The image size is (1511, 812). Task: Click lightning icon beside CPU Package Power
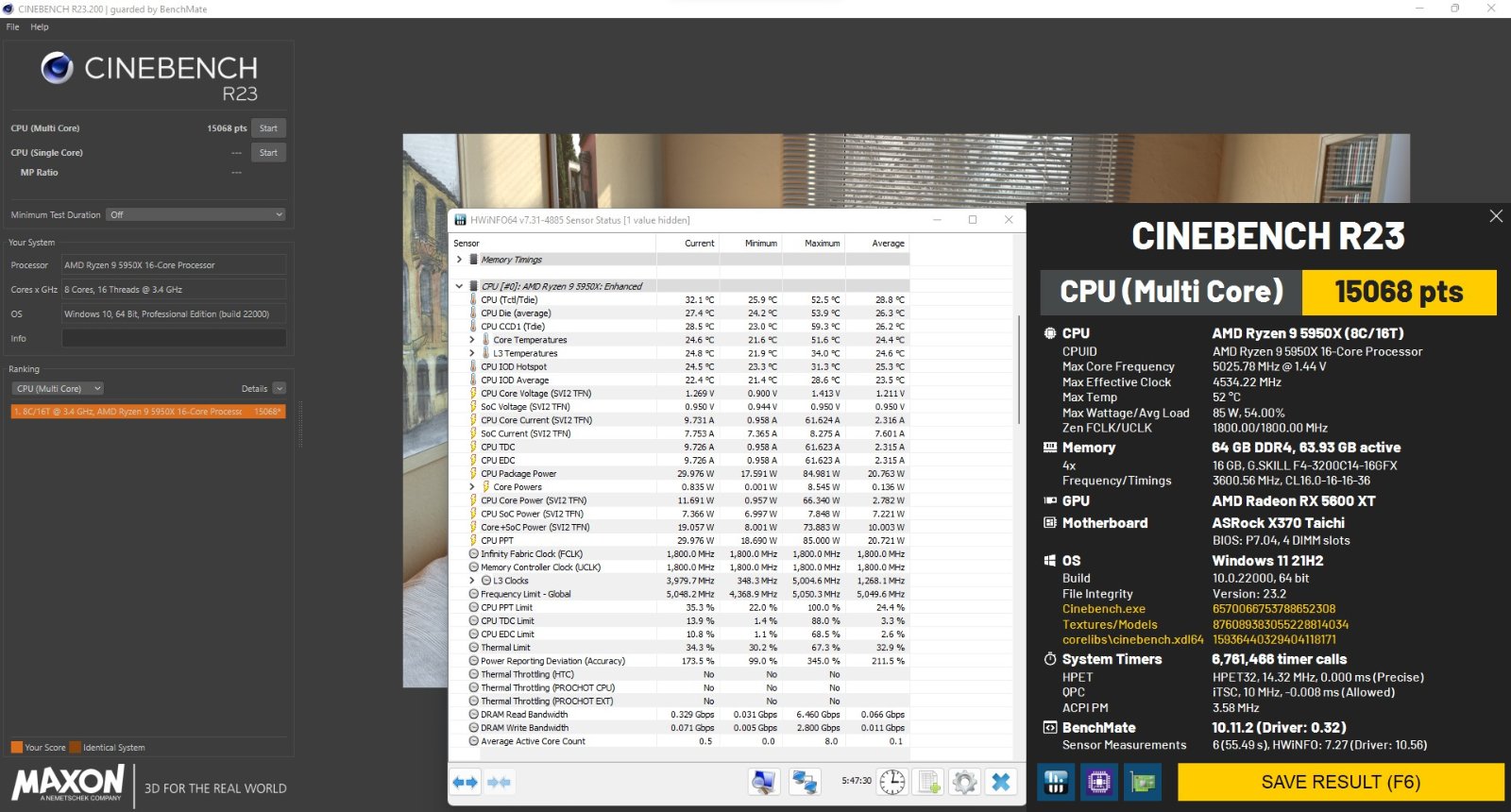point(473,473)
